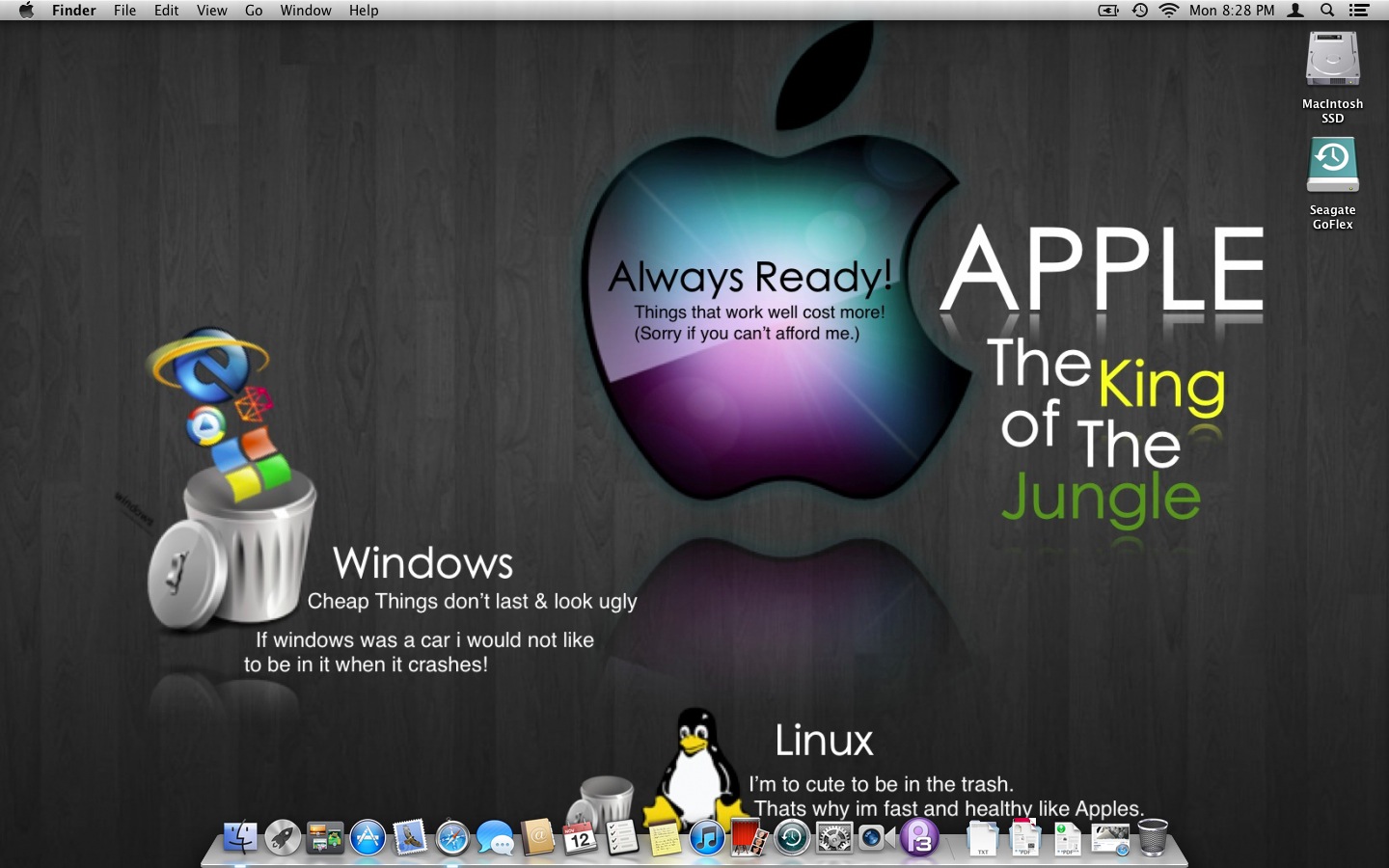Open the Help menu
The height and width of the screenshot is (868, 1389).
click(364, 11)
